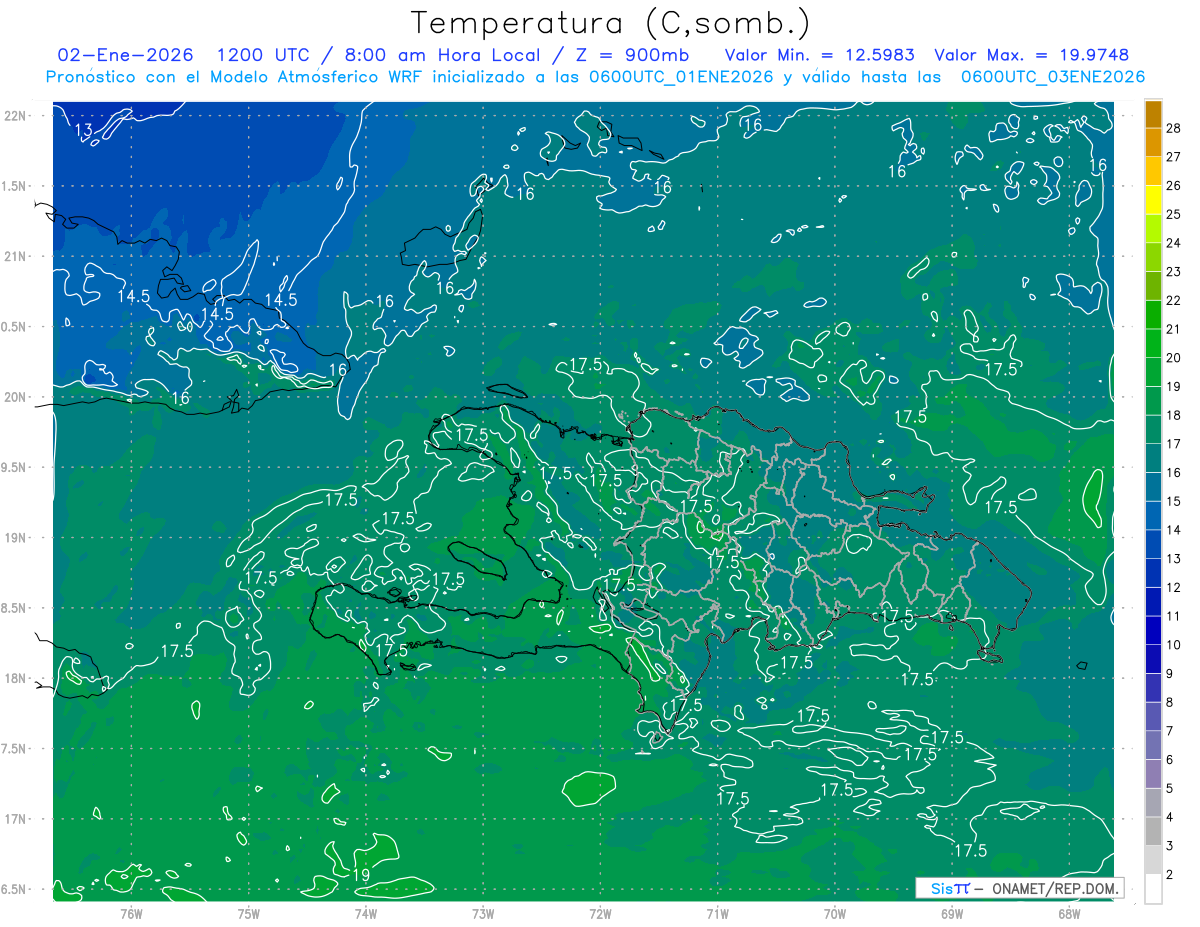Click the white colorbar segment below 2
This screenshot has width=1200, height=927.
click(1153, 889)
